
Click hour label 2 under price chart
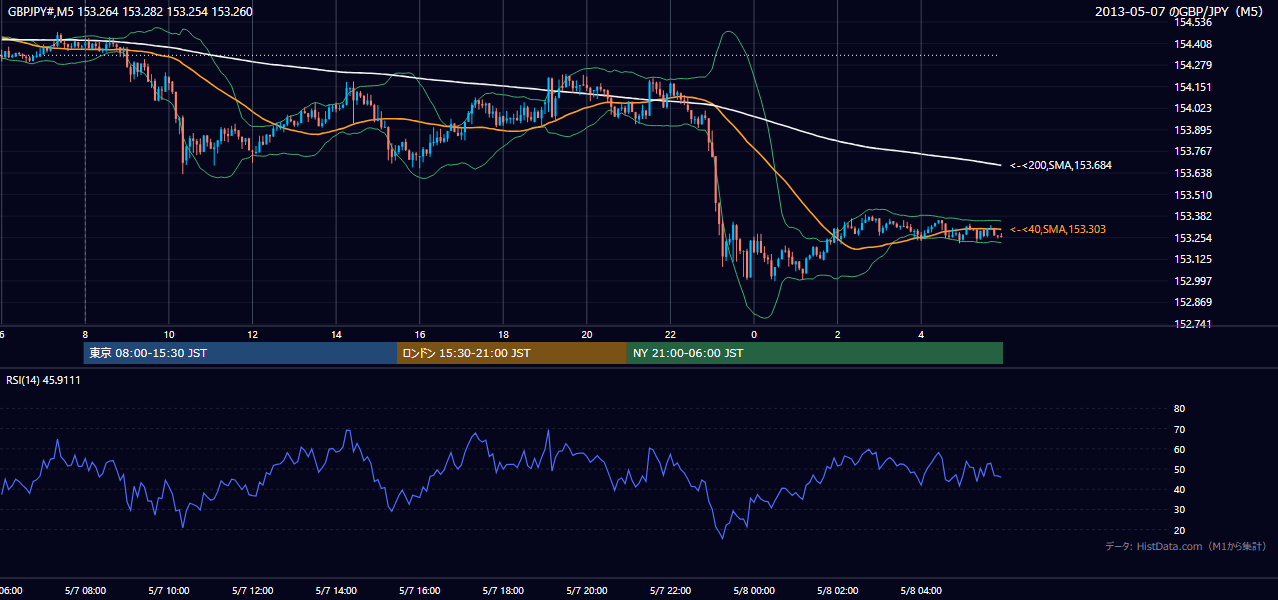(x=838, y=334)
